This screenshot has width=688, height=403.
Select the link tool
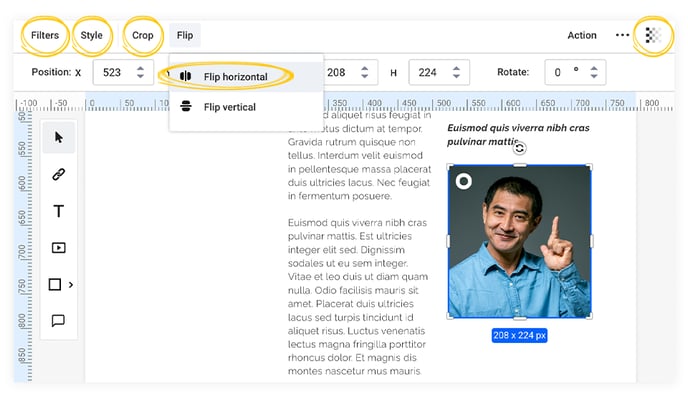[59, 174]
